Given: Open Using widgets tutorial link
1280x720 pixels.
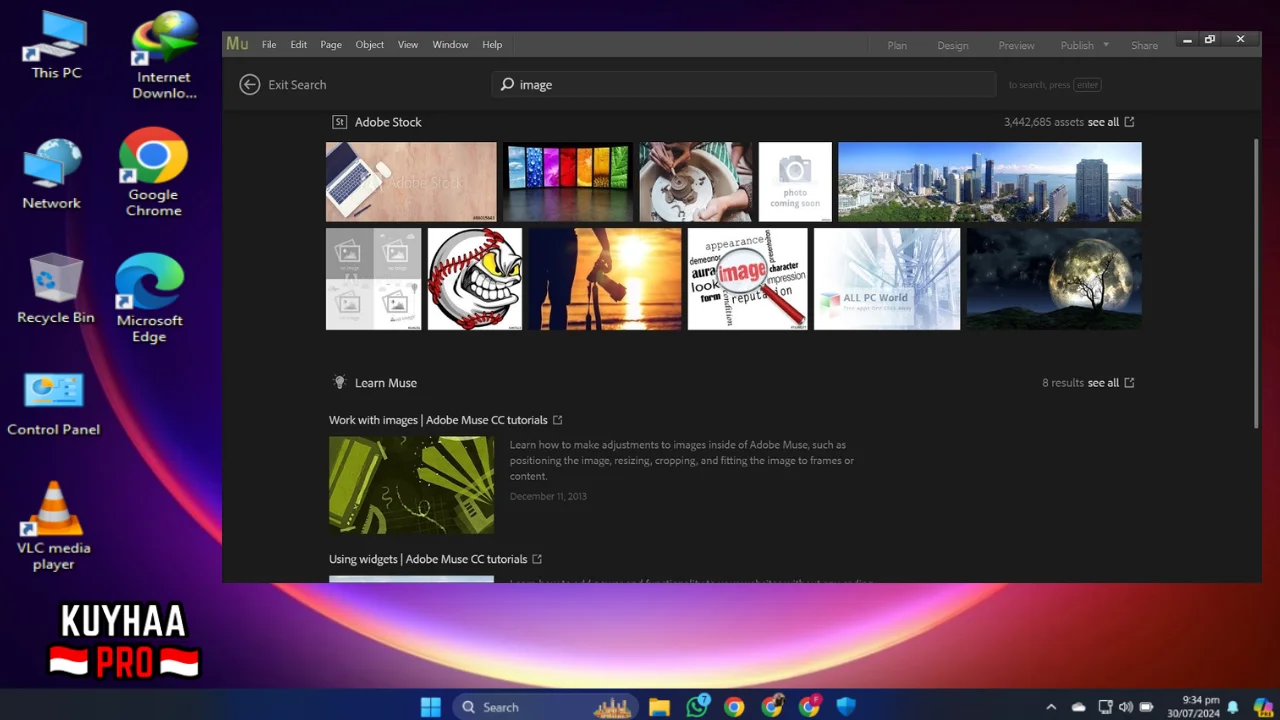Looking at the screenshot, I should click(428, 559).
